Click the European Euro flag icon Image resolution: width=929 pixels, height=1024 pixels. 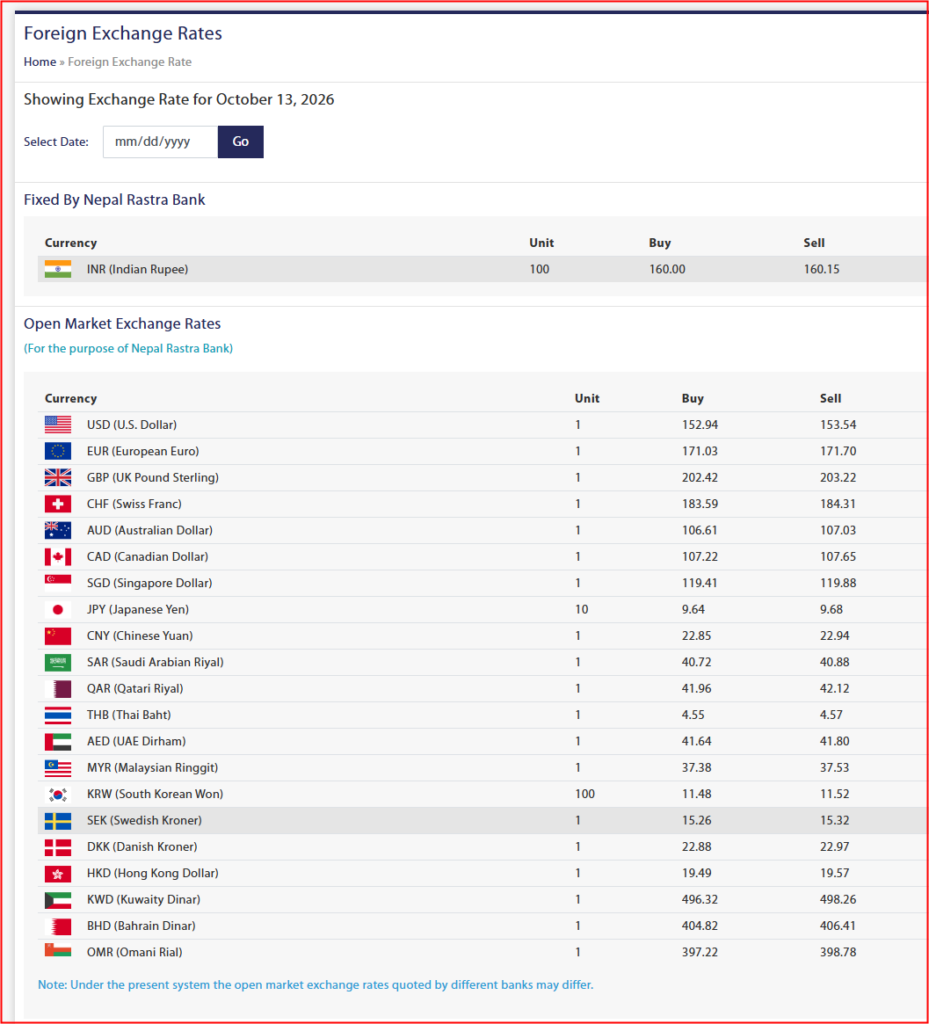point(57,451)
